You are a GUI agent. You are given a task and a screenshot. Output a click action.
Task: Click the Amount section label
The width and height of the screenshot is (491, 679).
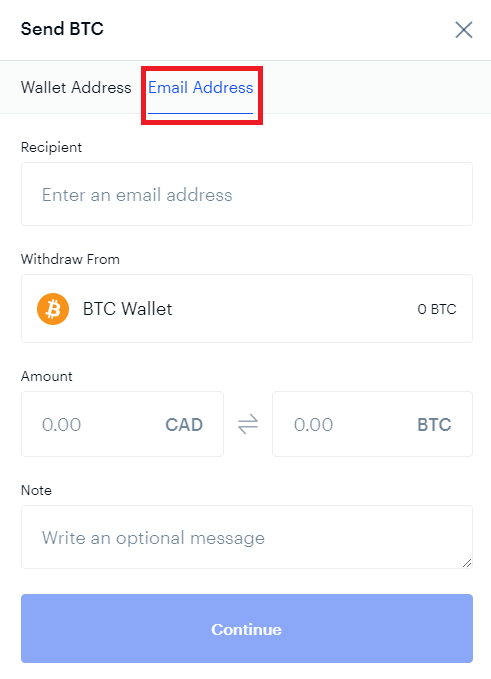(x=46, y=376)
